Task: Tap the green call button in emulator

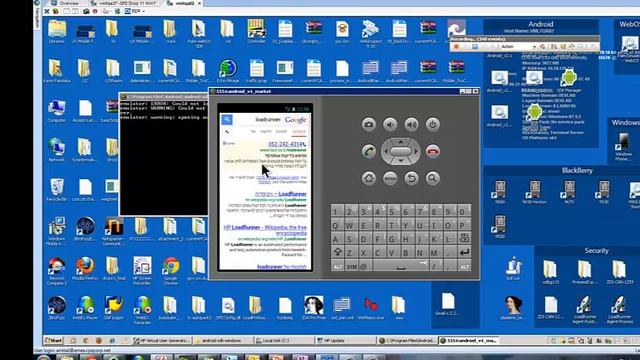Action: 369,151
